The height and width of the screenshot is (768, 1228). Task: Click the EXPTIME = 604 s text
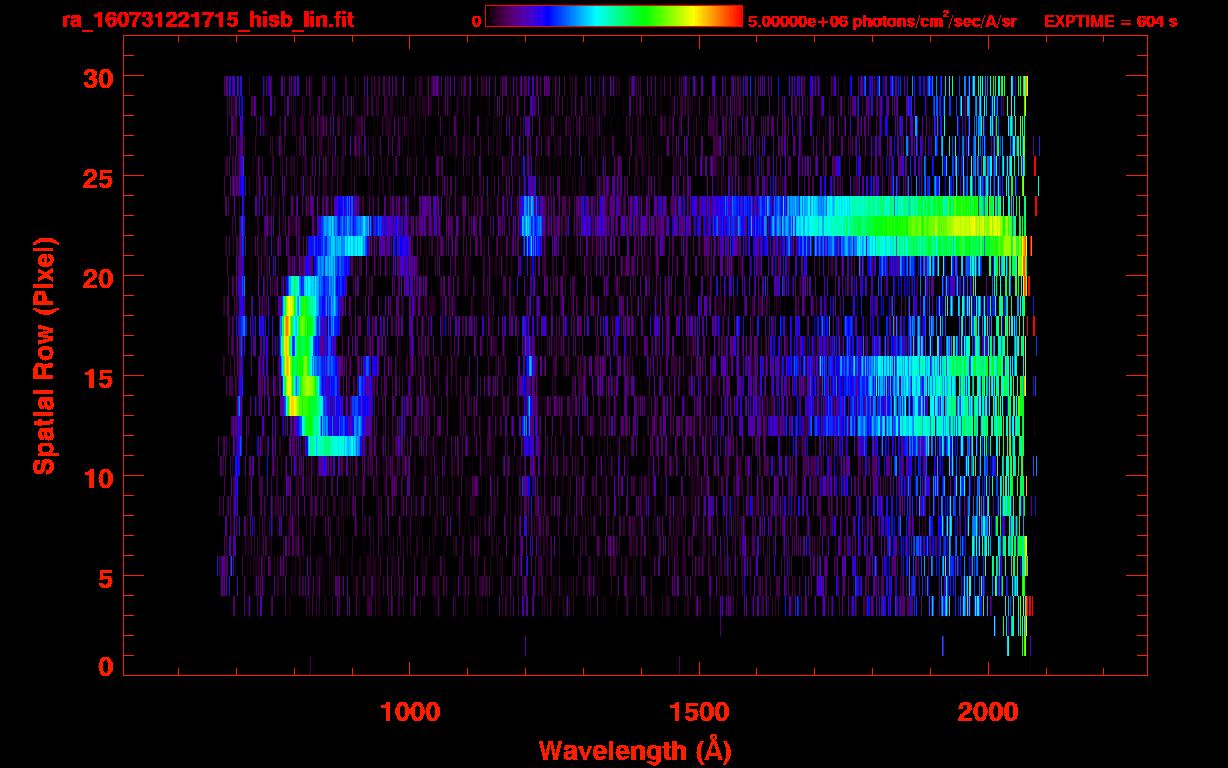click(1110, 21)
